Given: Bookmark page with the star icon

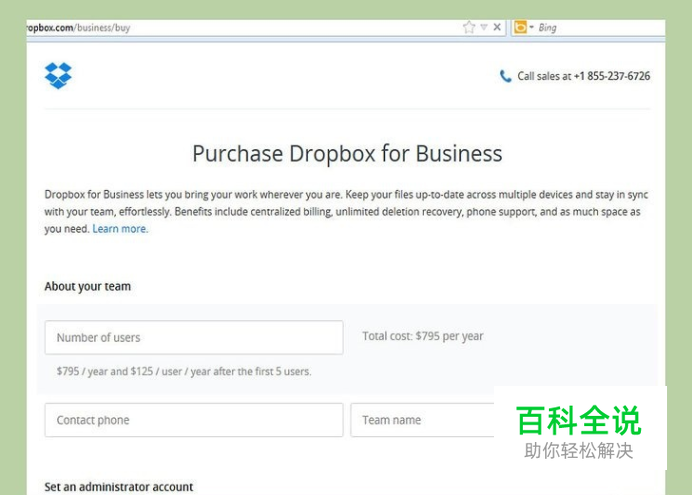Looking at the screenshot, I should click(x=469, y=27).
